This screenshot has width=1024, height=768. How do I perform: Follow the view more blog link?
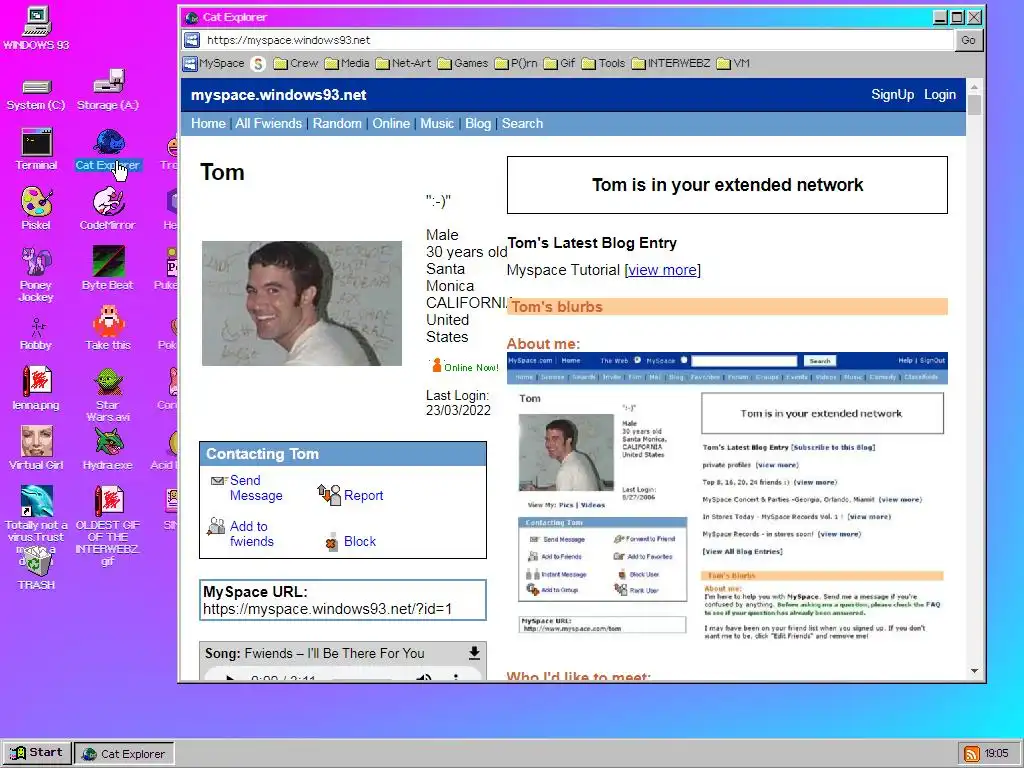point(662,270)
